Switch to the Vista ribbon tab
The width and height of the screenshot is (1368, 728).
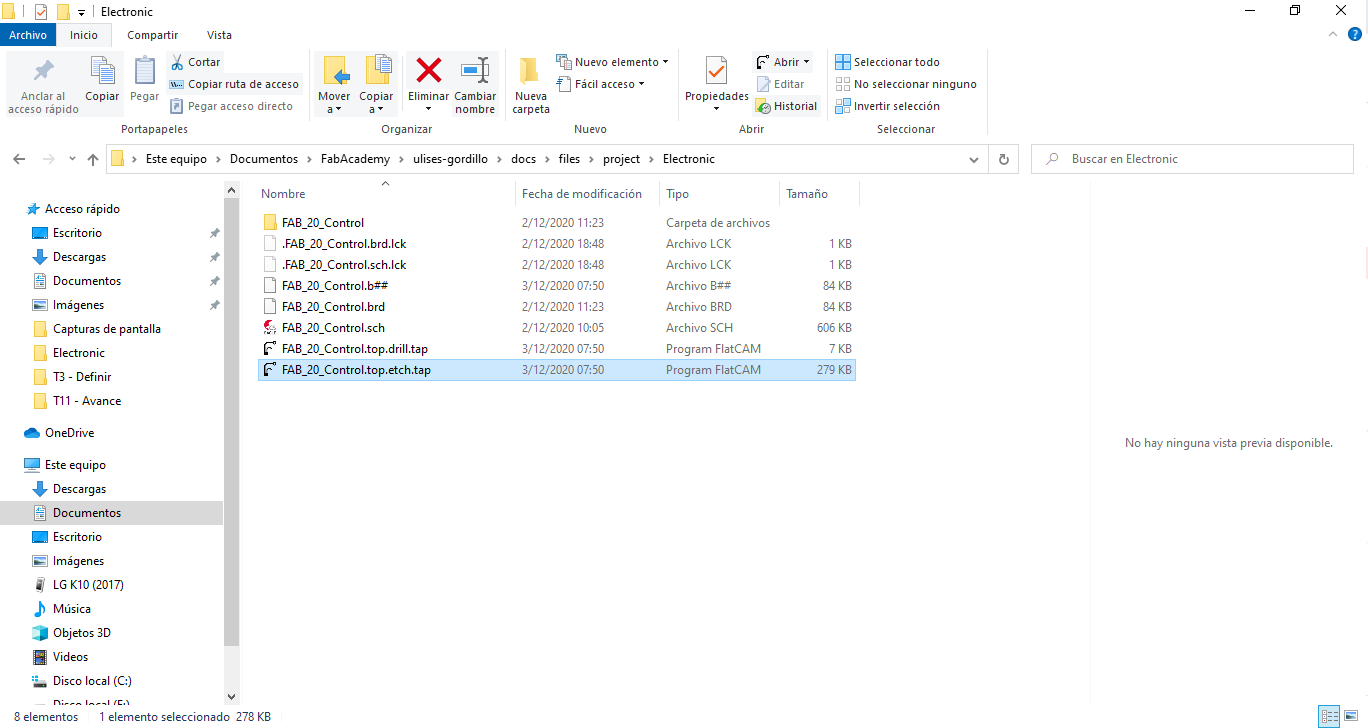[x=219, y=35]
